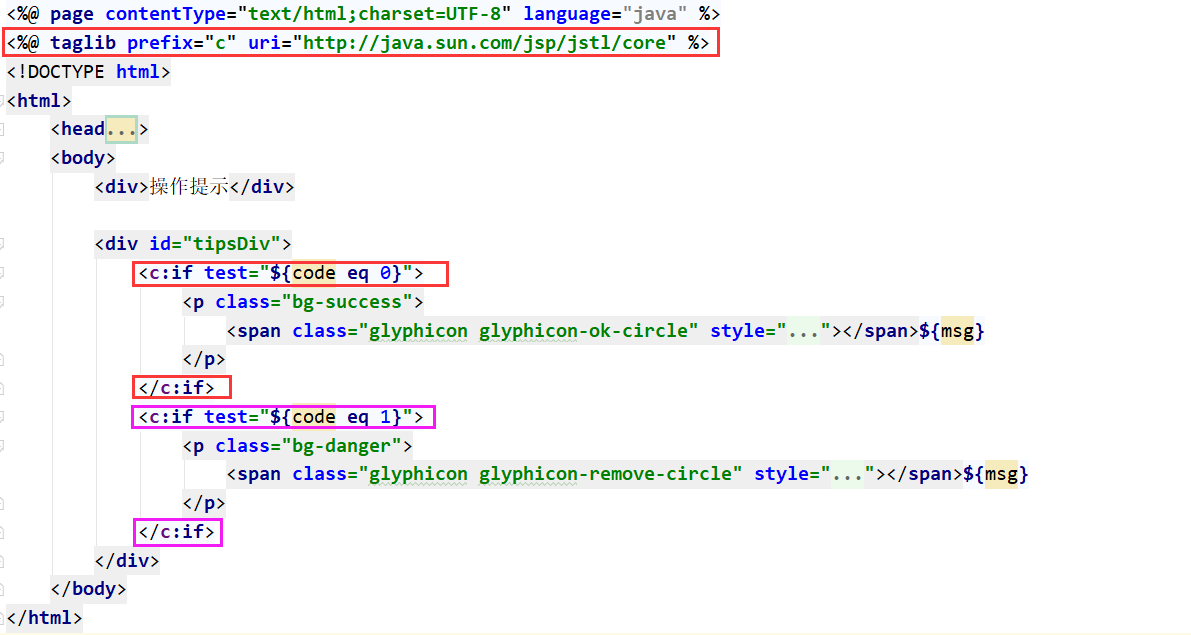The width and height of the screenshot is (1191, 635).
Task: Expand the folded head tag ellipsis
Action: pos(121,129)
